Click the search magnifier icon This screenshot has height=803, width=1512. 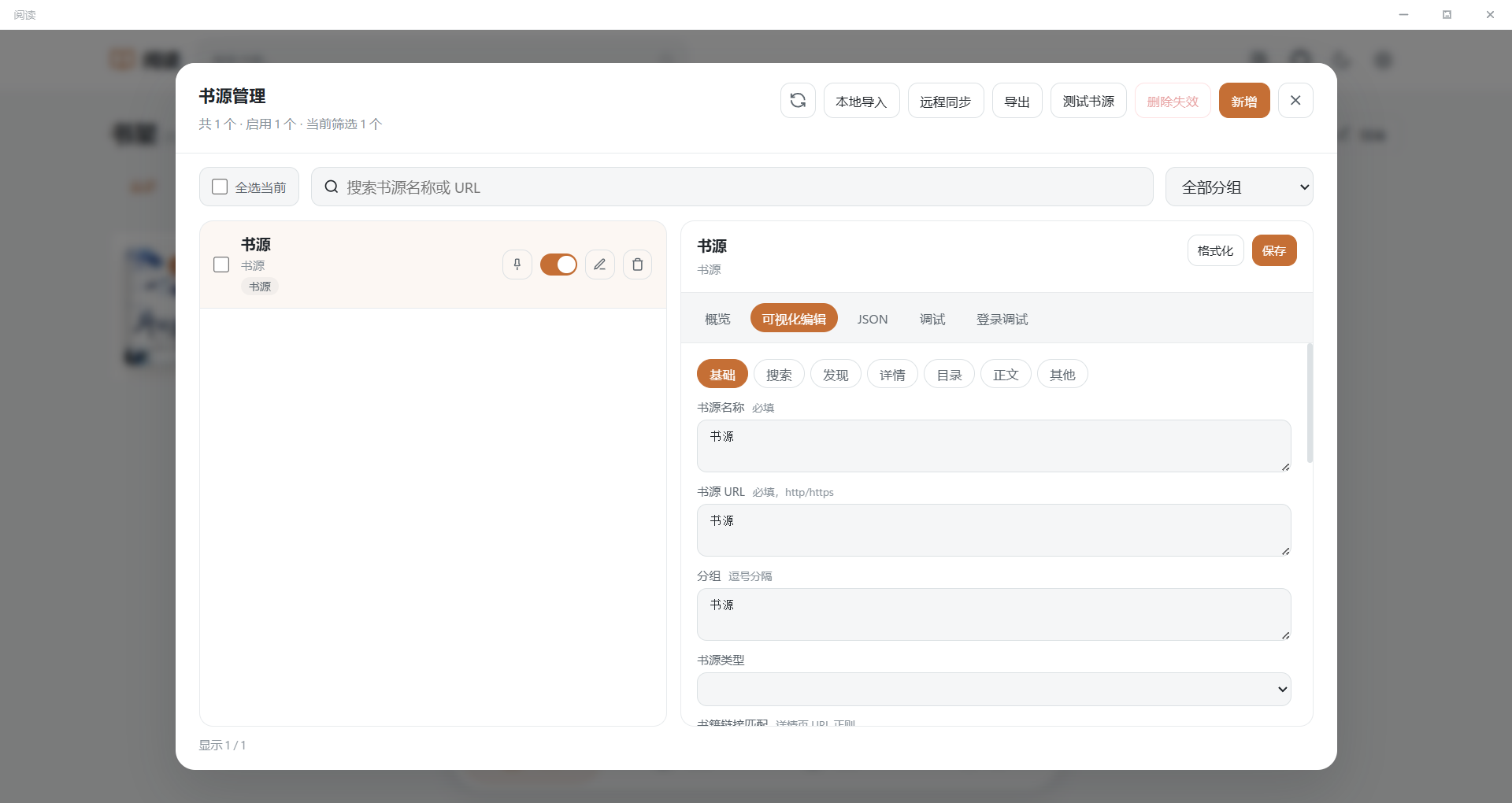(x=332, y=187)
